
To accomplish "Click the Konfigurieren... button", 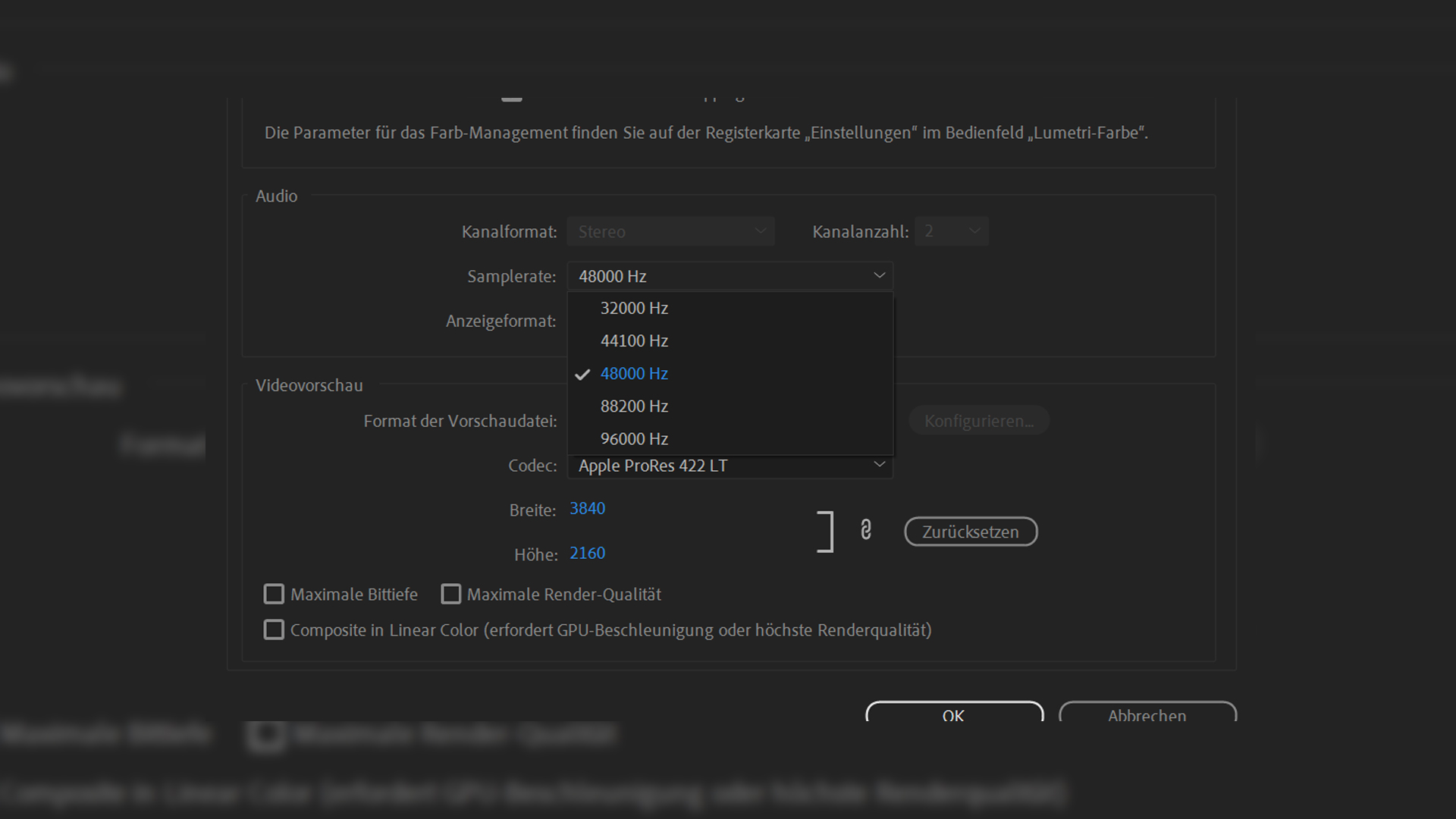I will [978, 421].
